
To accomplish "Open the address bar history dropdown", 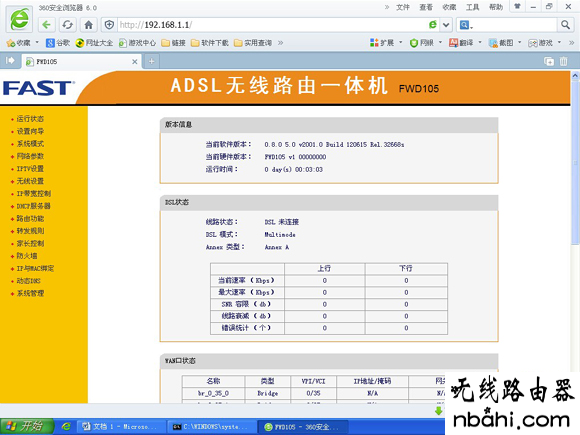I will click(x=446, y=25).
